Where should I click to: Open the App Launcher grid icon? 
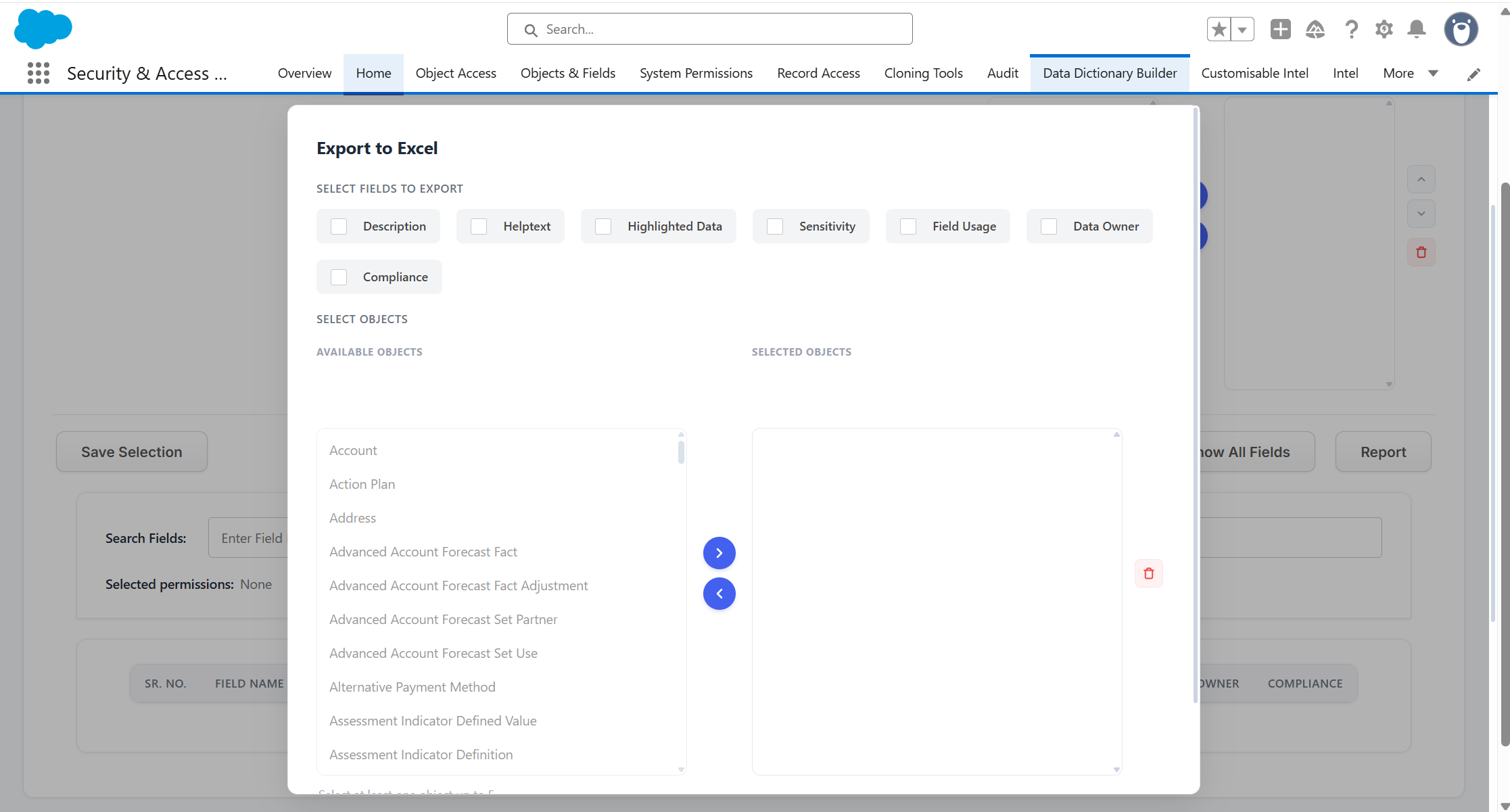[39, 73]
